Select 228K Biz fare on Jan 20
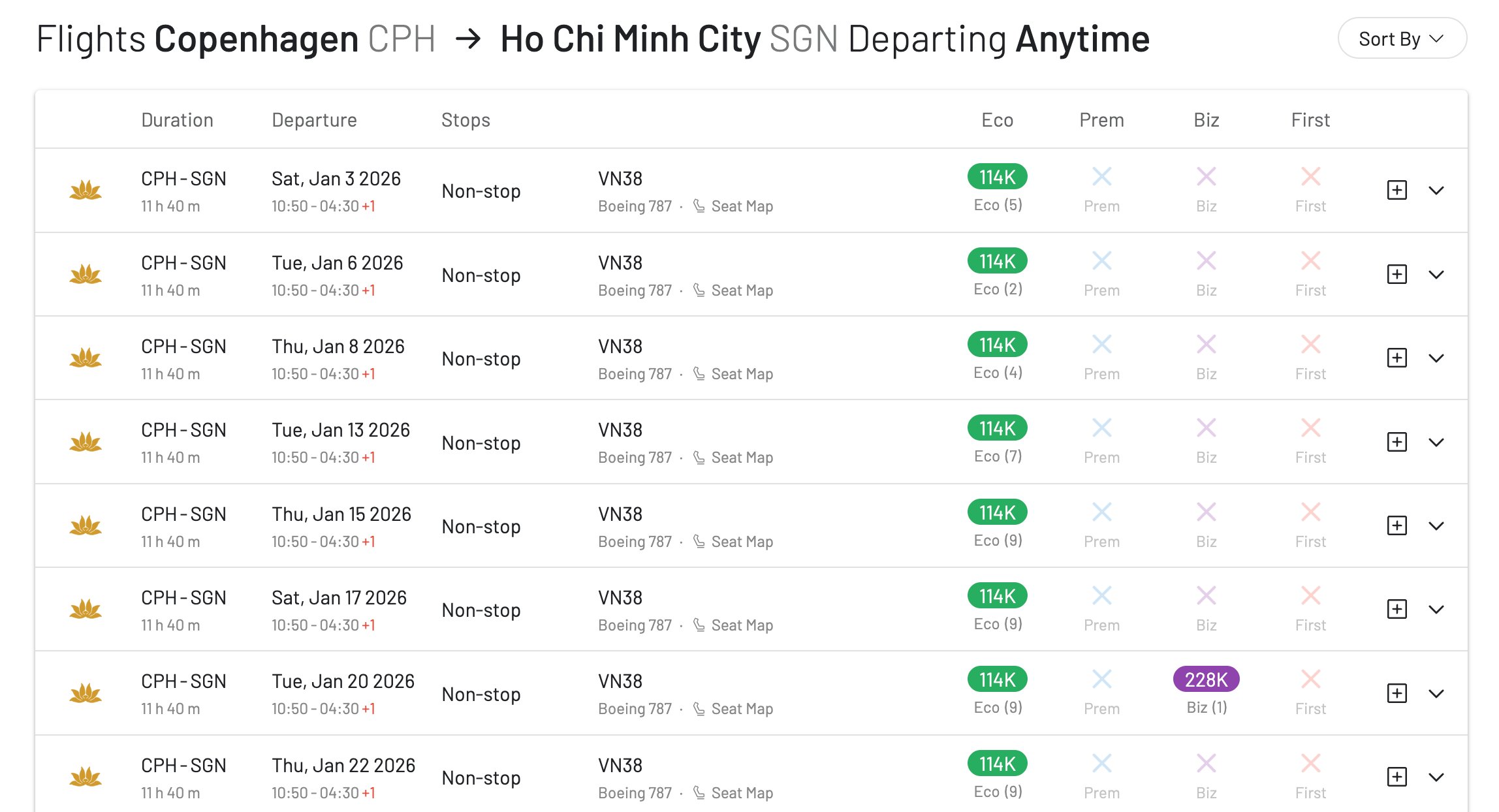 click(1206, 679)
